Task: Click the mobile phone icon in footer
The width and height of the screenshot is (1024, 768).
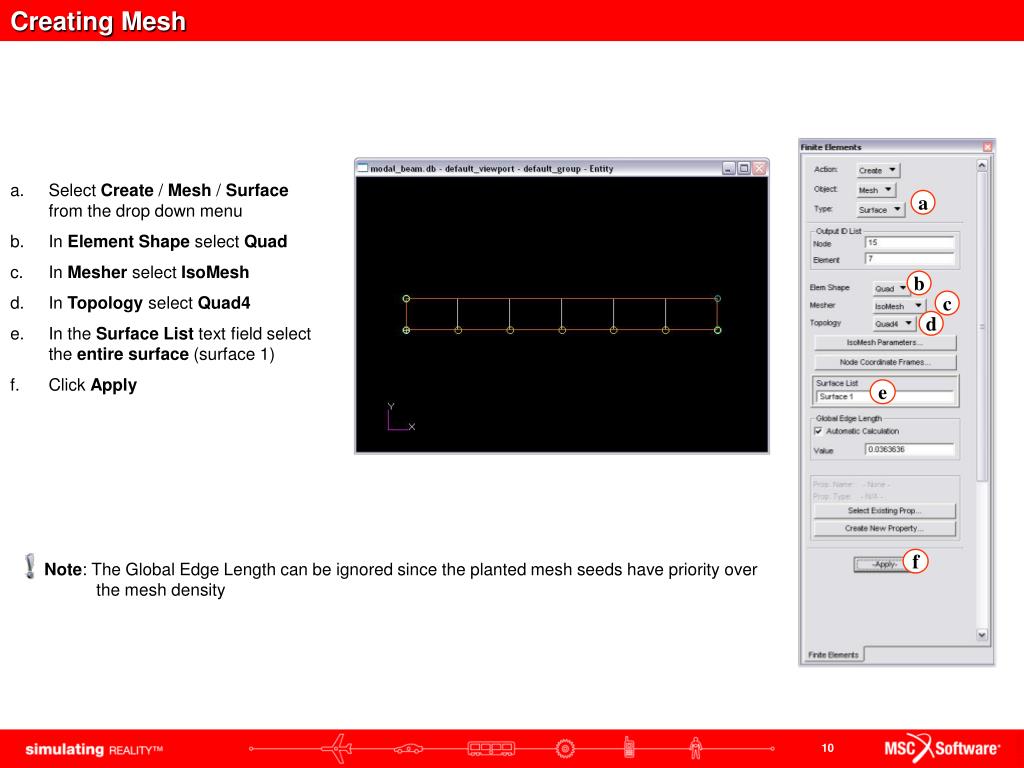Action: (x=629, y=747)
